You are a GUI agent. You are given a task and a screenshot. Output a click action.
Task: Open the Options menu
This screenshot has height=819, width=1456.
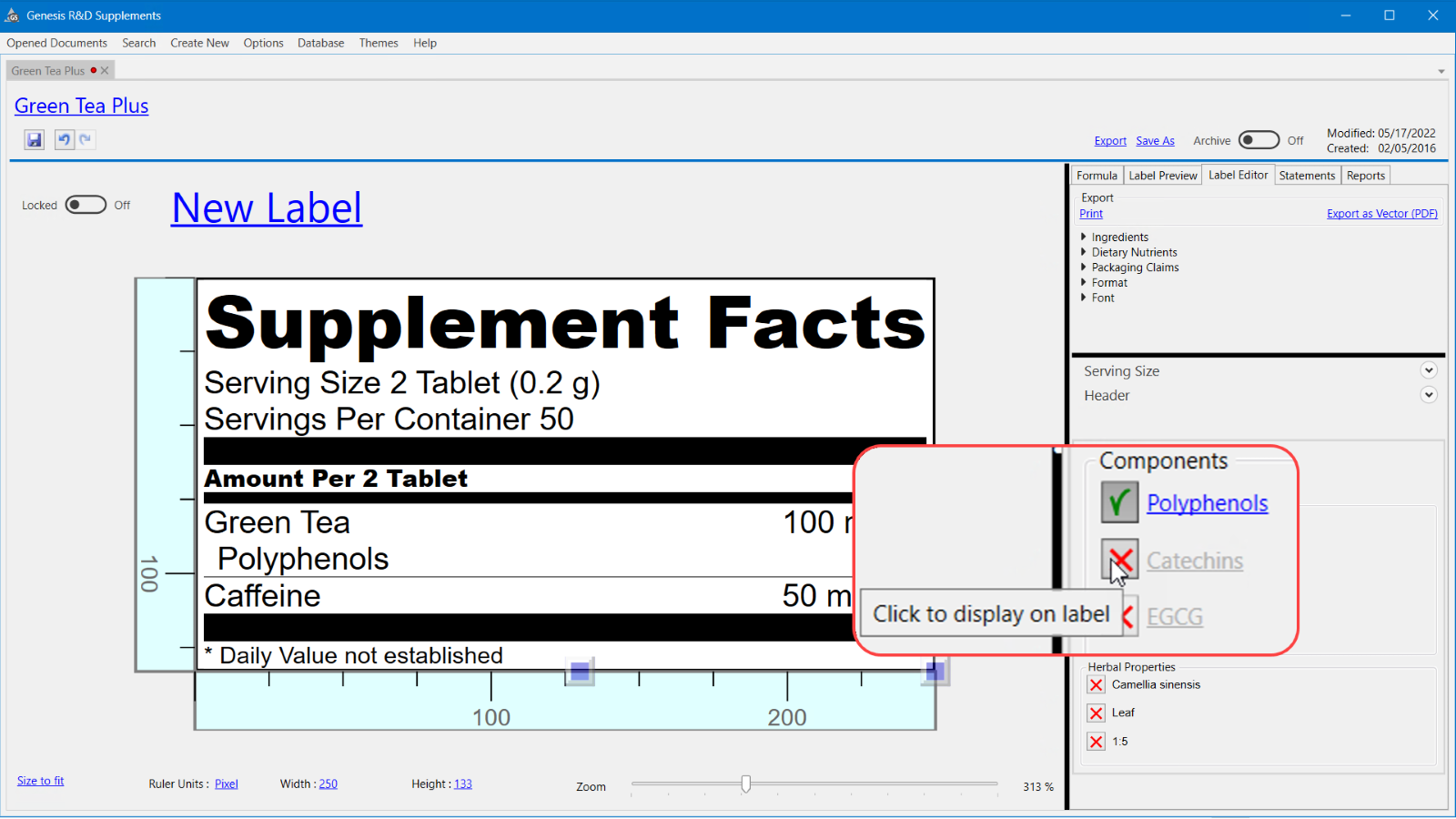[x=264, y=43]
